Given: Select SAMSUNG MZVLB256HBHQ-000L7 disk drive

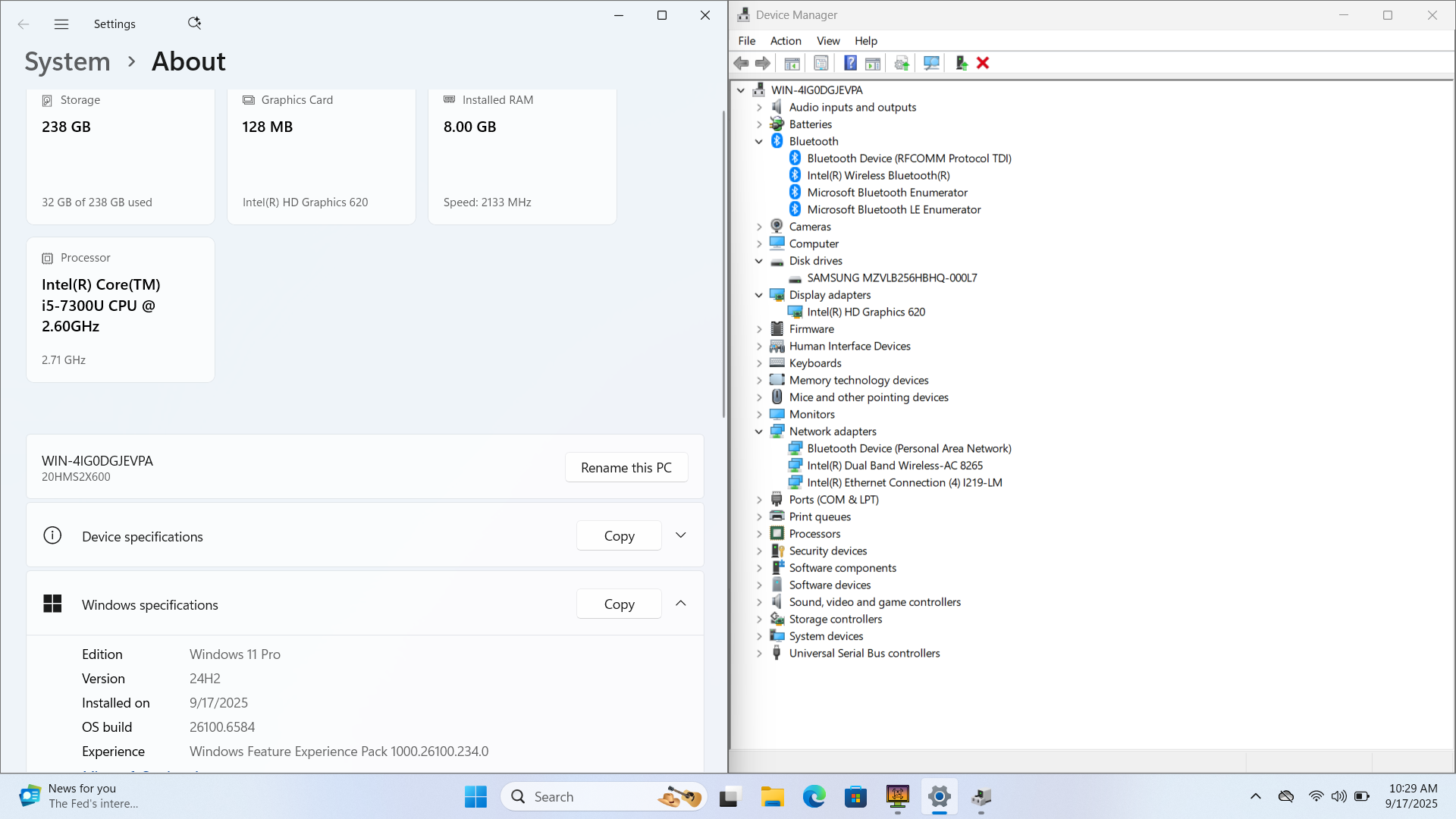Looking at the screenshot, I should click(892, 278).
